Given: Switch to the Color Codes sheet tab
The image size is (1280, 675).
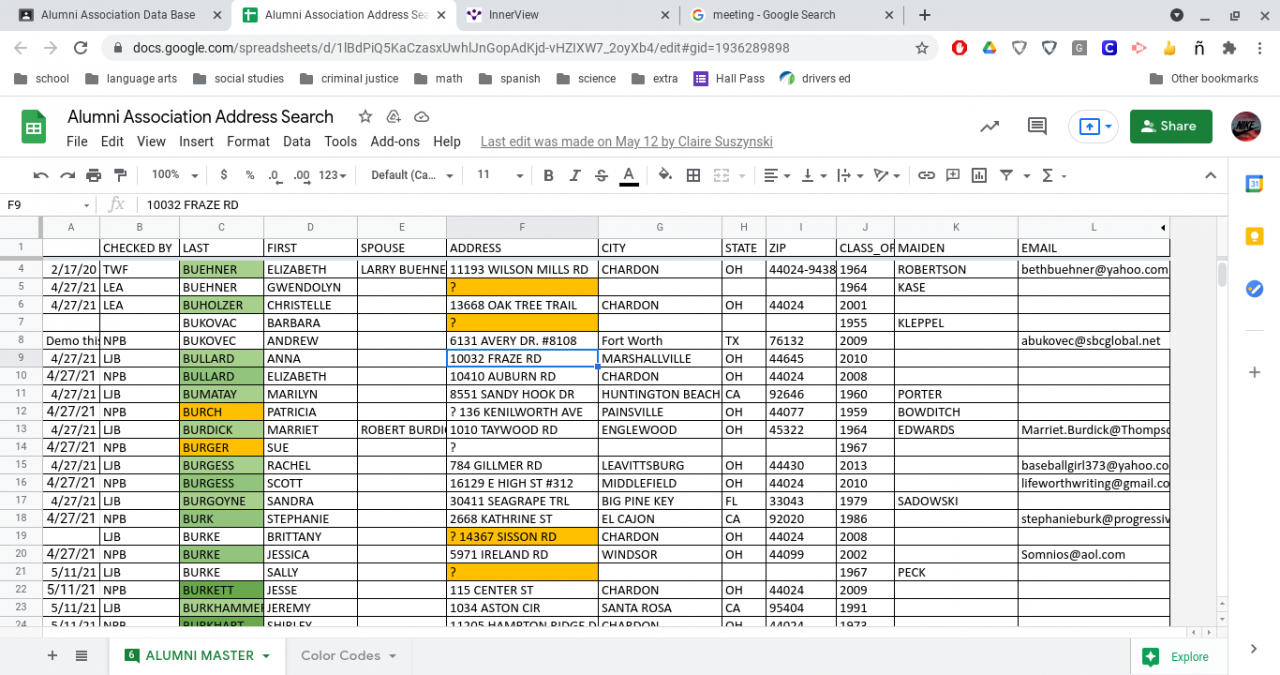Looking at the screenshot, I should [340, 656].
